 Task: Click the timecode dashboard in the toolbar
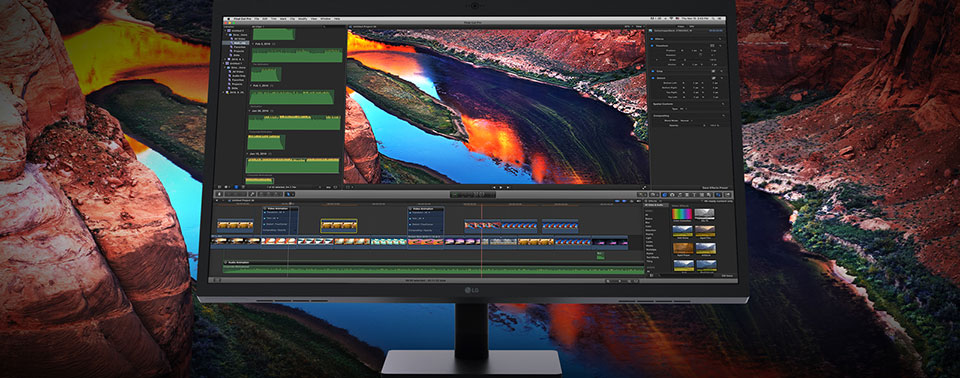tap(473, 194)
